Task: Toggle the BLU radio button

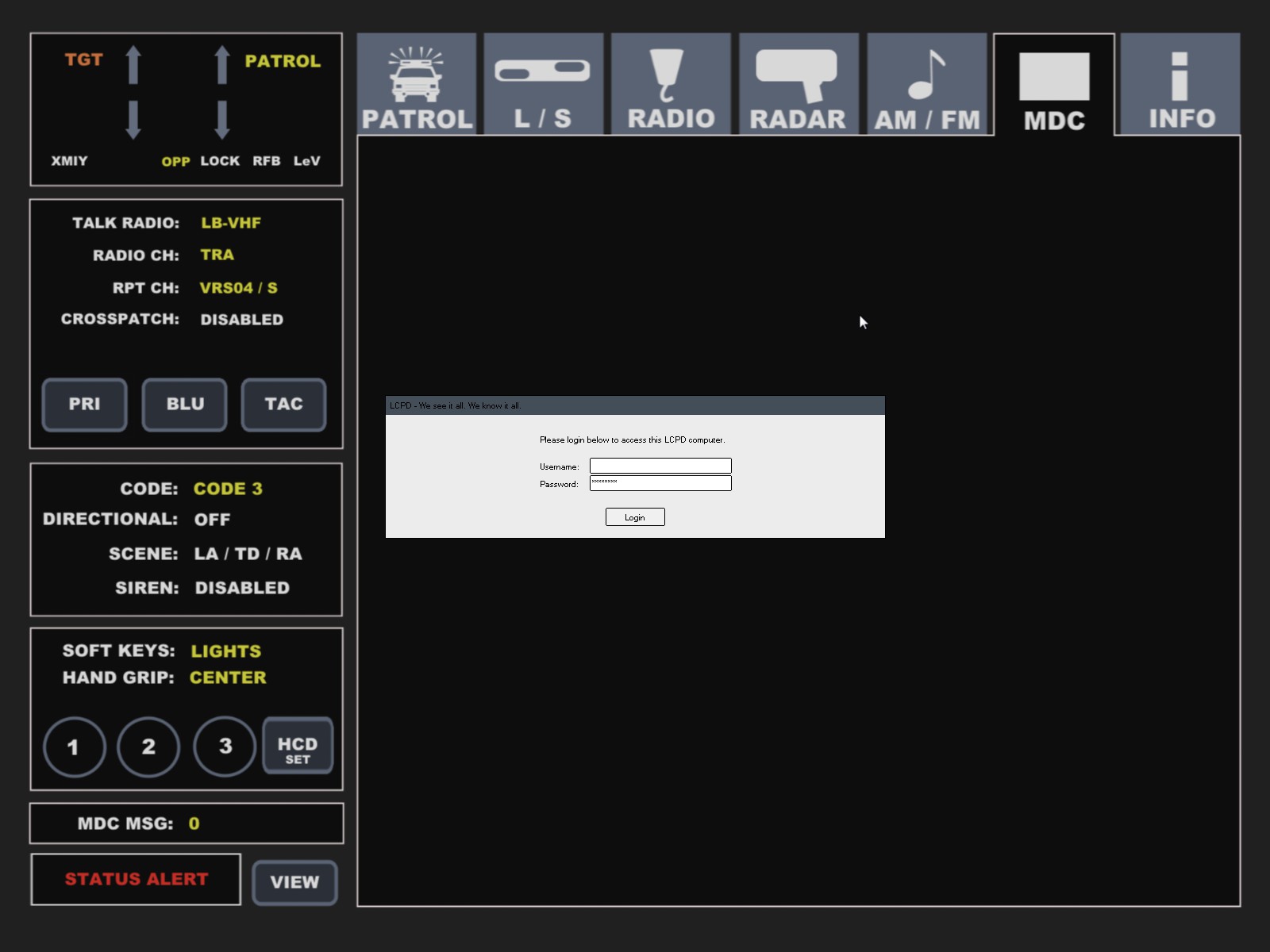Action: [184, 405]
